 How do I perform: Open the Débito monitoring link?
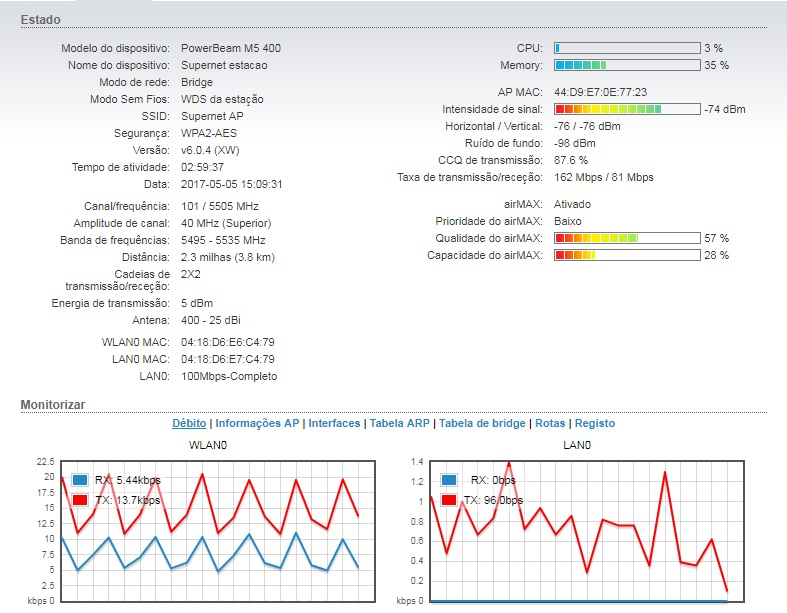pos(190,423)
